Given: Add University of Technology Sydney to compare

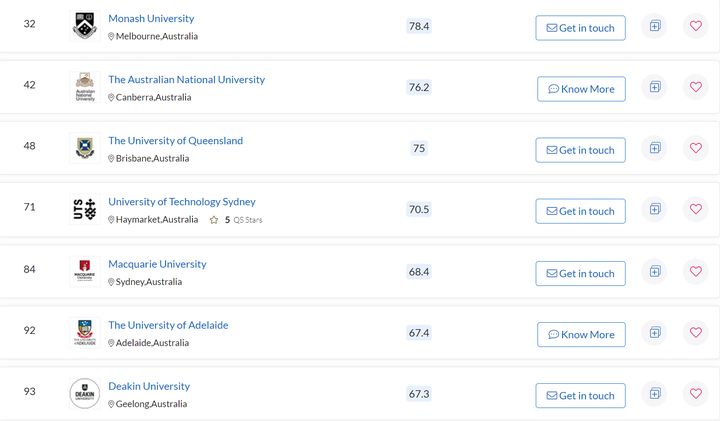Looking at the screenshot, I should point(655,209).
